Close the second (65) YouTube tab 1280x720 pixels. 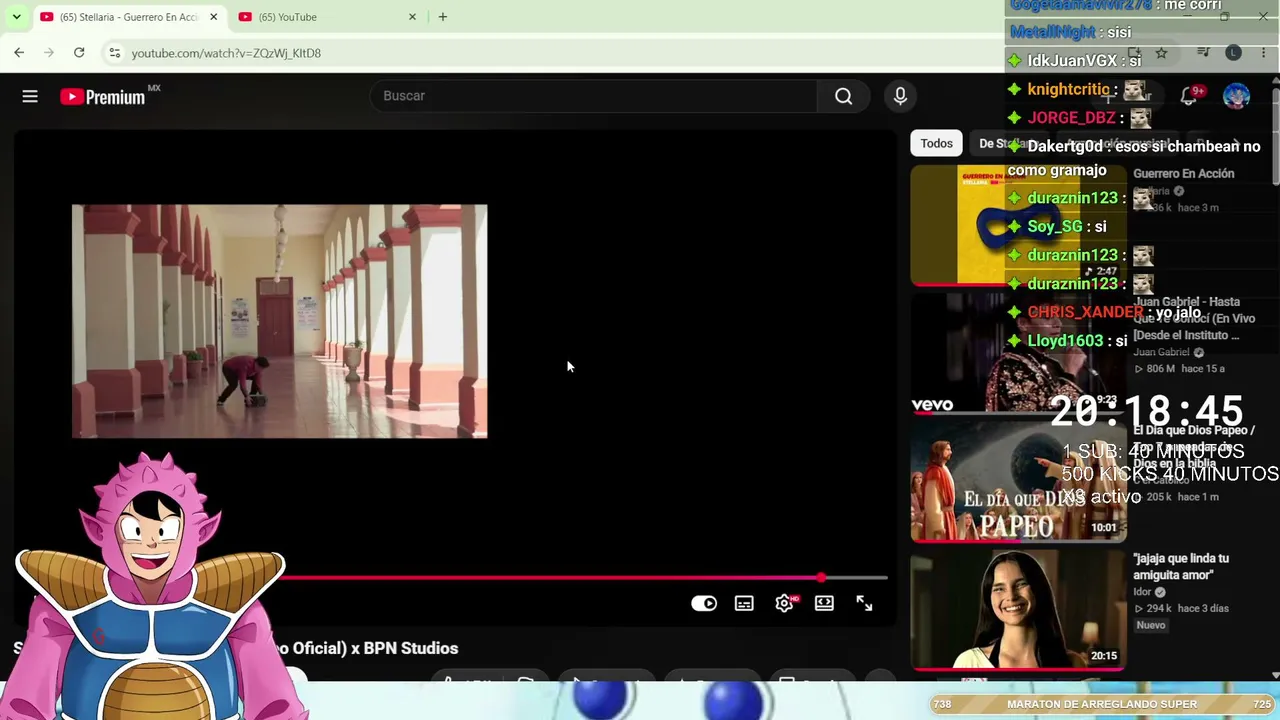[x=412, y=17]
